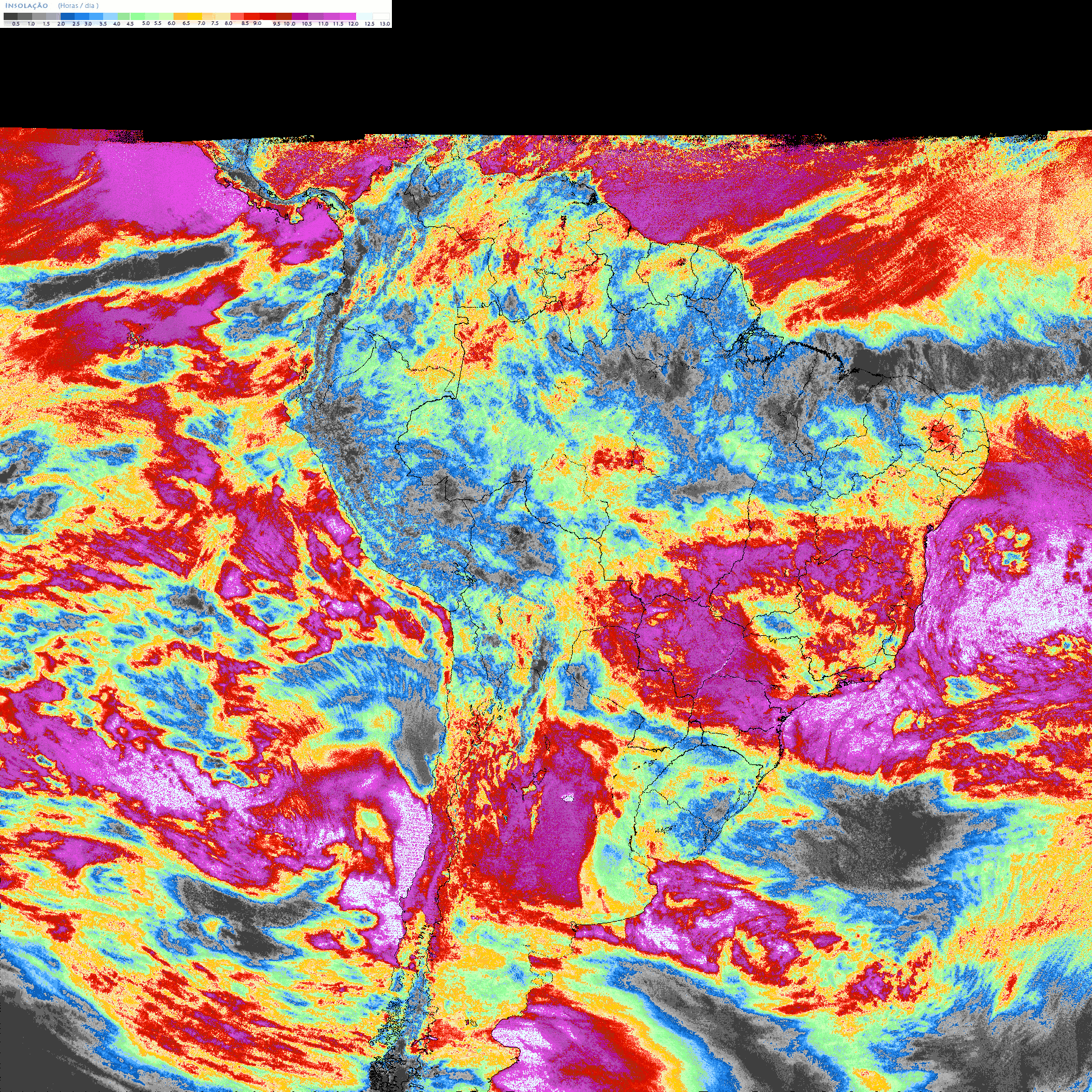Click the '2.5' legend value
The height and width of the screenshot is (1092, 1092).
(x=76, y=24)
